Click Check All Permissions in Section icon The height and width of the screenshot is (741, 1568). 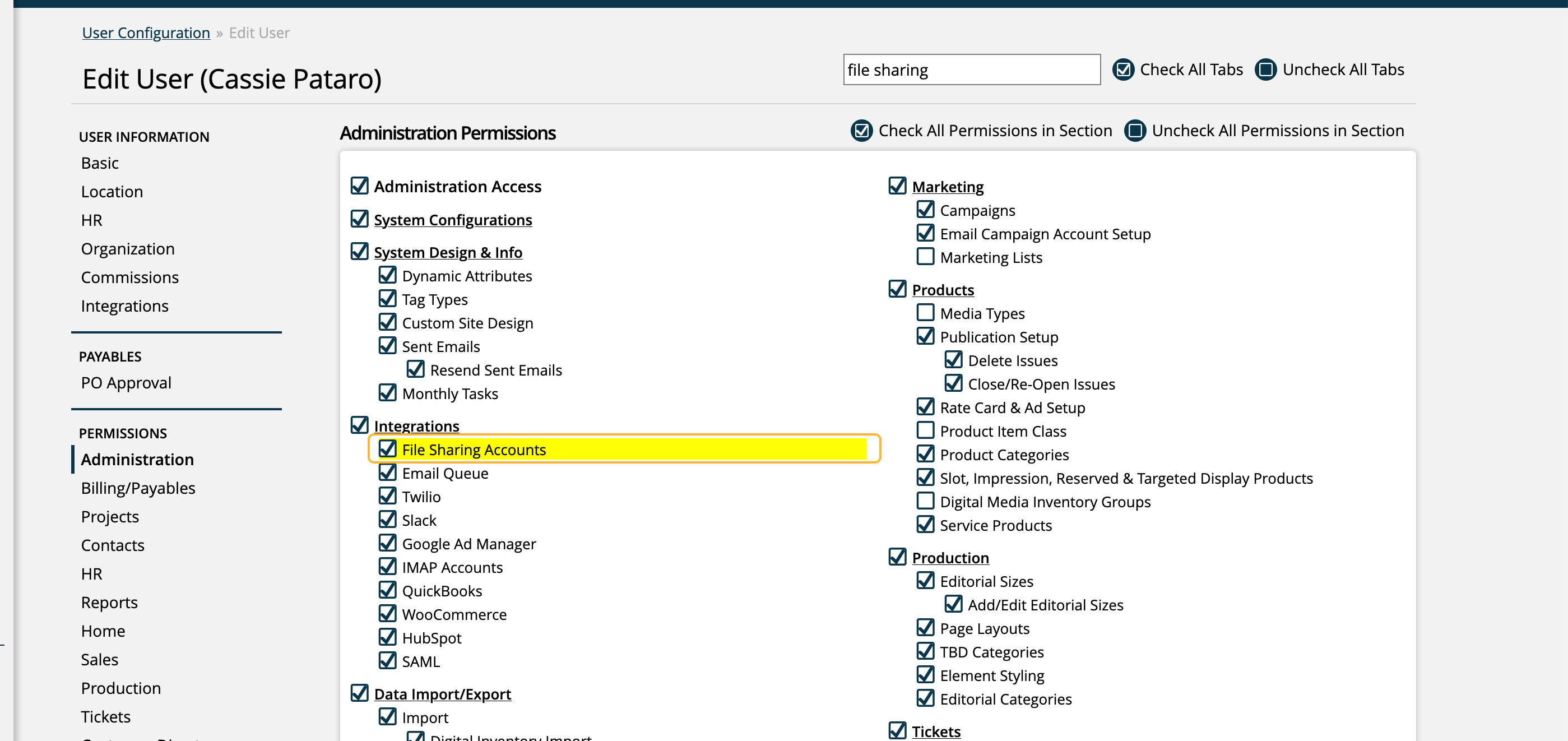[x=861, y=130]
